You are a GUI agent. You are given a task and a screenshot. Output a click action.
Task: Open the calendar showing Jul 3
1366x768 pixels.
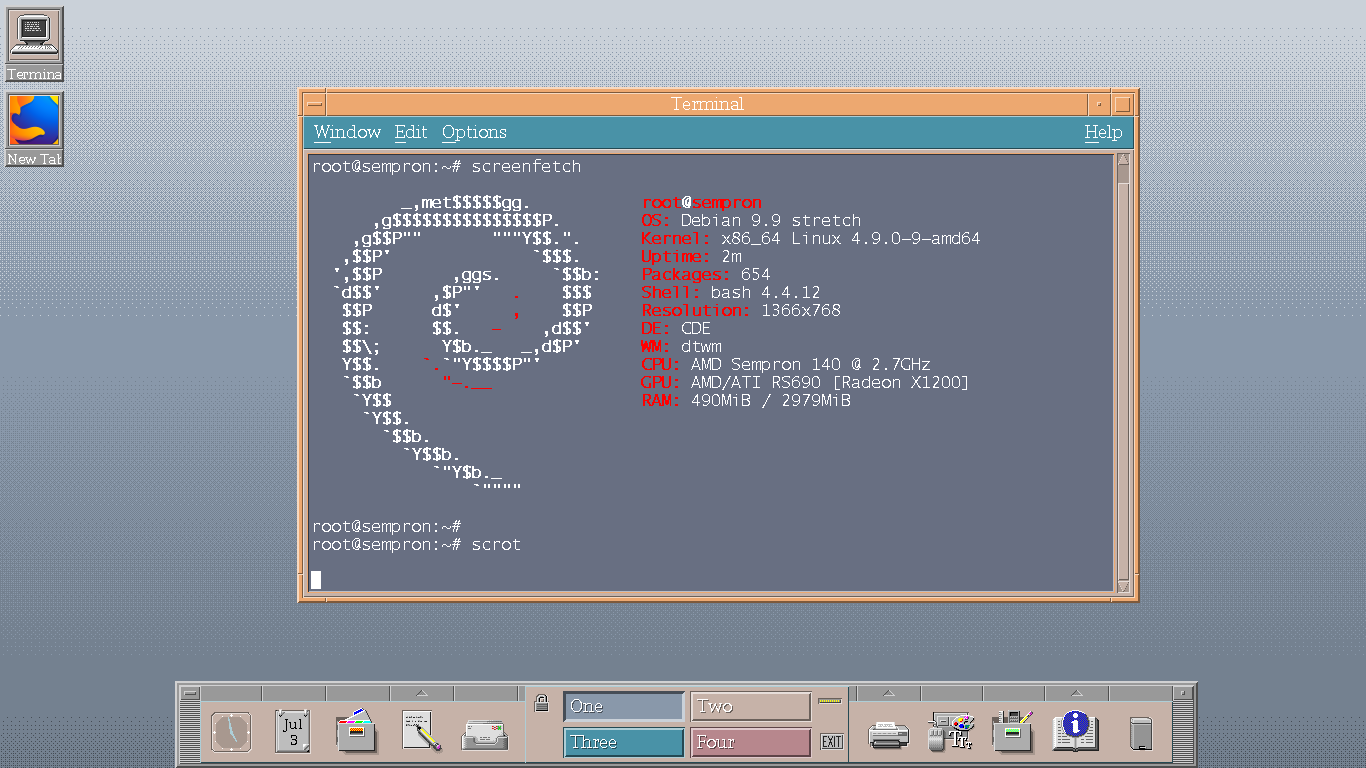[293, 732]
